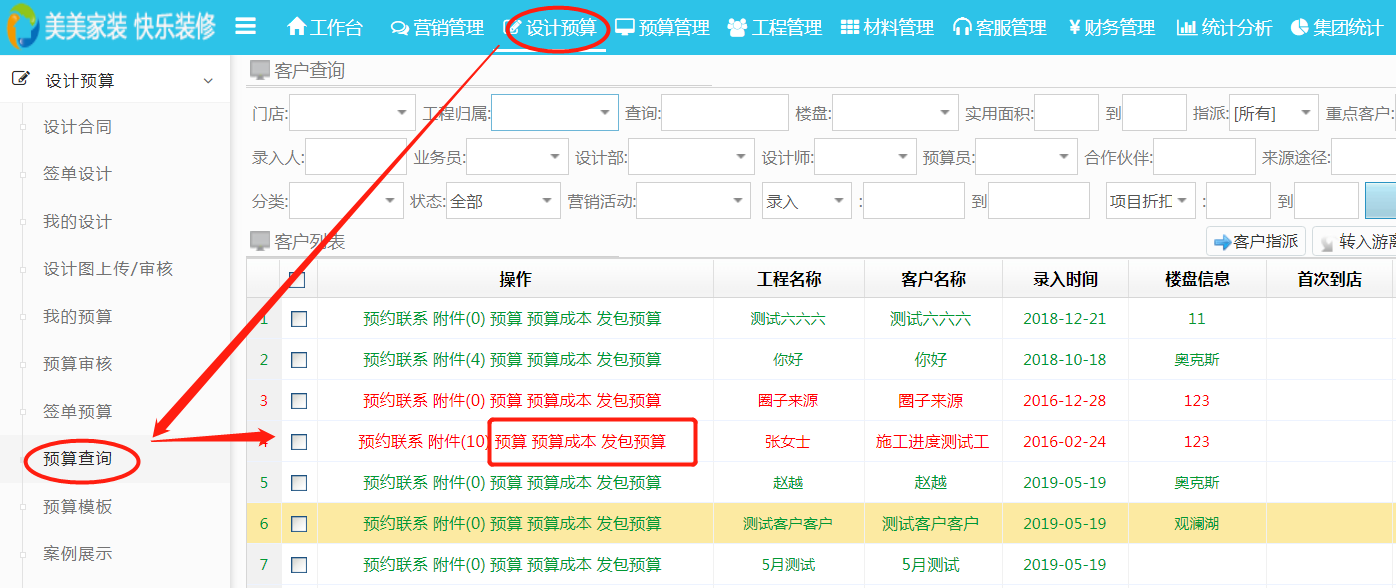Check the checkbox for the 张女士 row

298,442
